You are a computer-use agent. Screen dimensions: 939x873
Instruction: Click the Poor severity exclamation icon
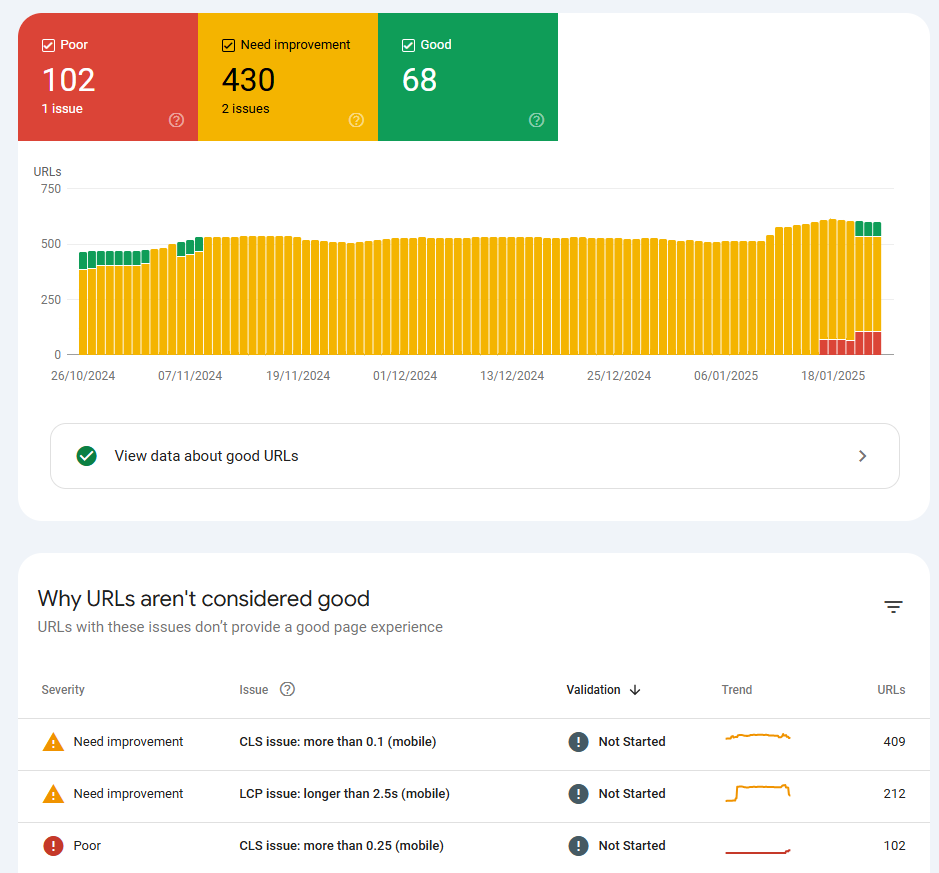[53, 845]
